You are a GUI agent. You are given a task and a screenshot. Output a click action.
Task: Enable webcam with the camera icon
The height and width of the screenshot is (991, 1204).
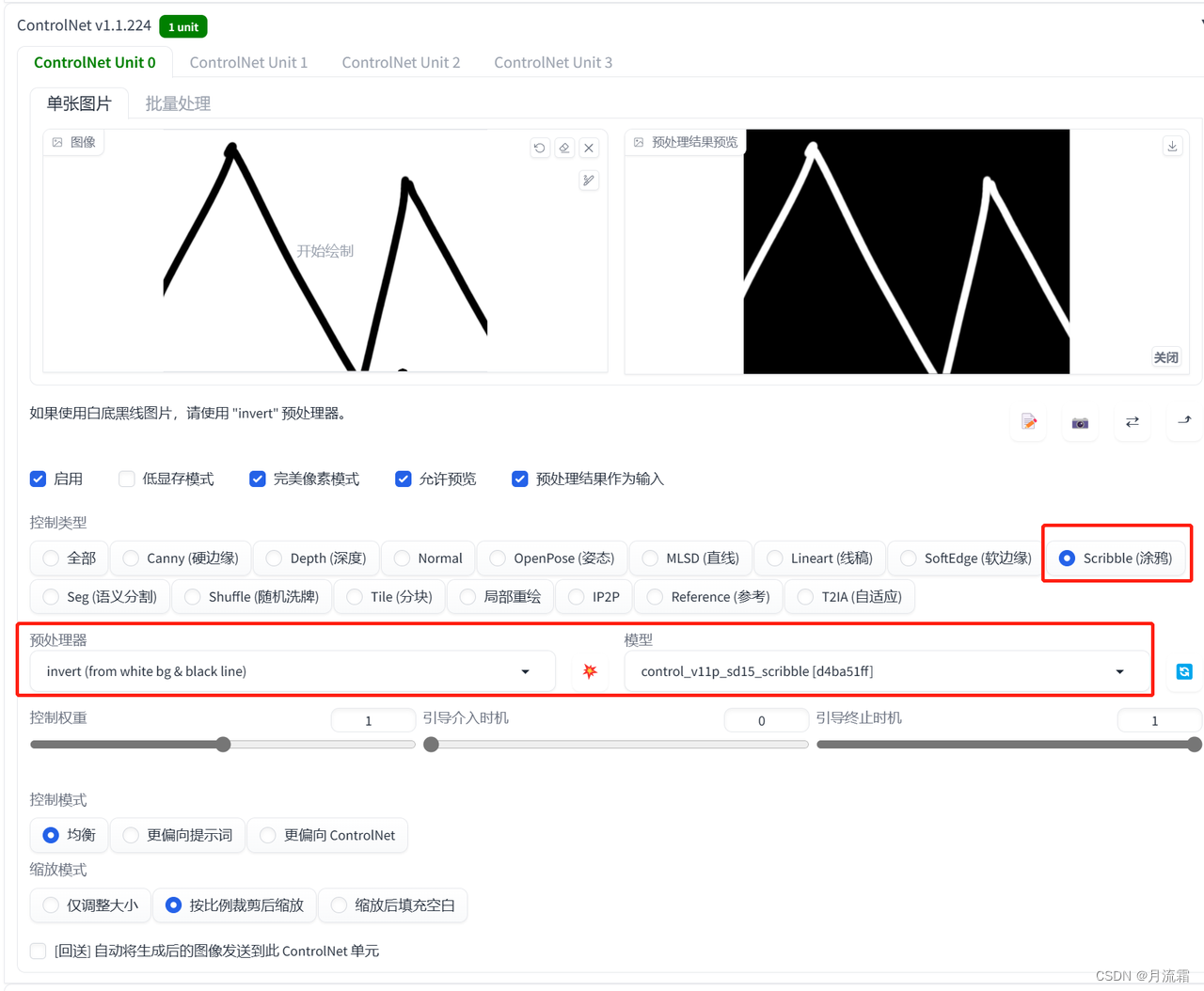tap(1080, 422)
